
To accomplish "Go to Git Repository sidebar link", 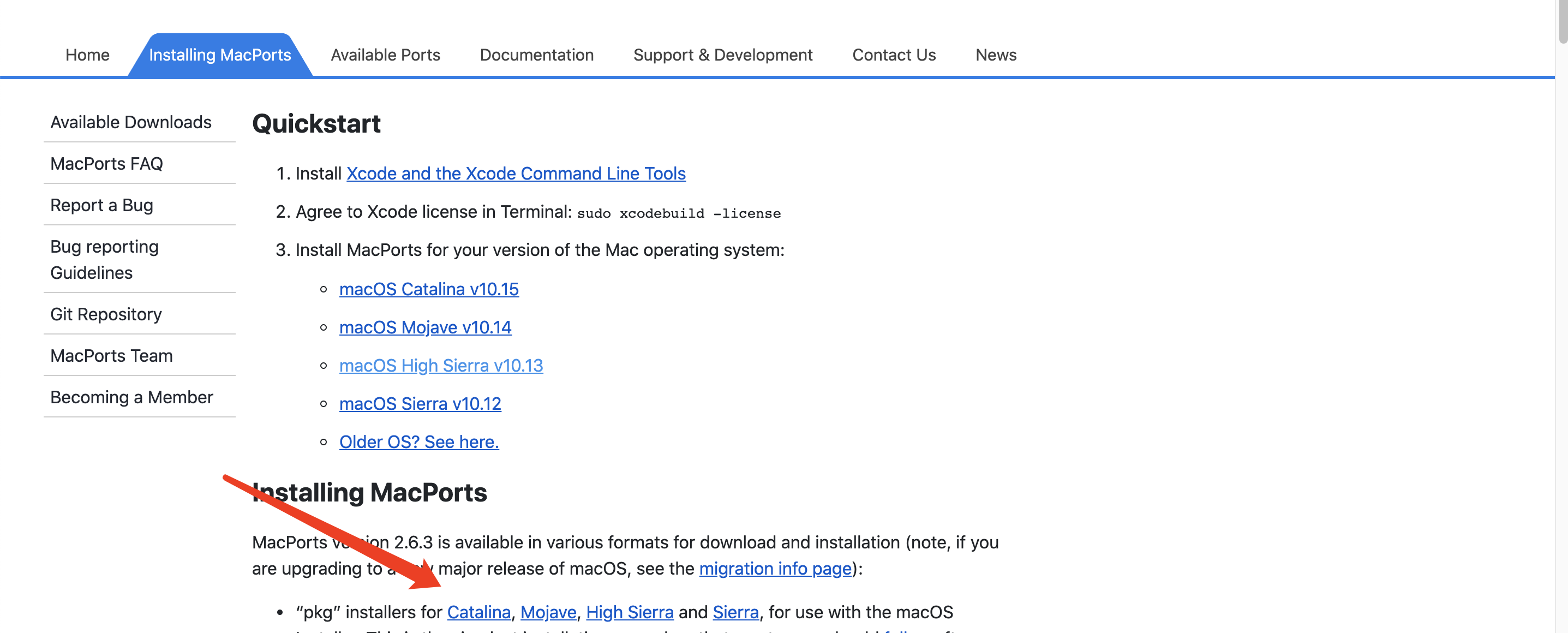I will click(x=106, y=314).
